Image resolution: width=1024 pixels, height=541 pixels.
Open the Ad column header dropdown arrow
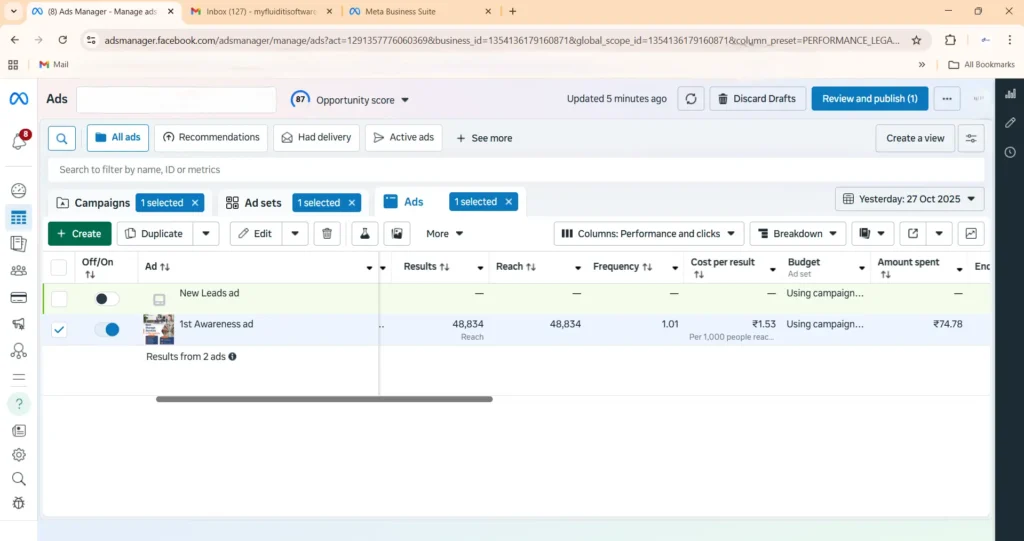click(x=369, y=268)
